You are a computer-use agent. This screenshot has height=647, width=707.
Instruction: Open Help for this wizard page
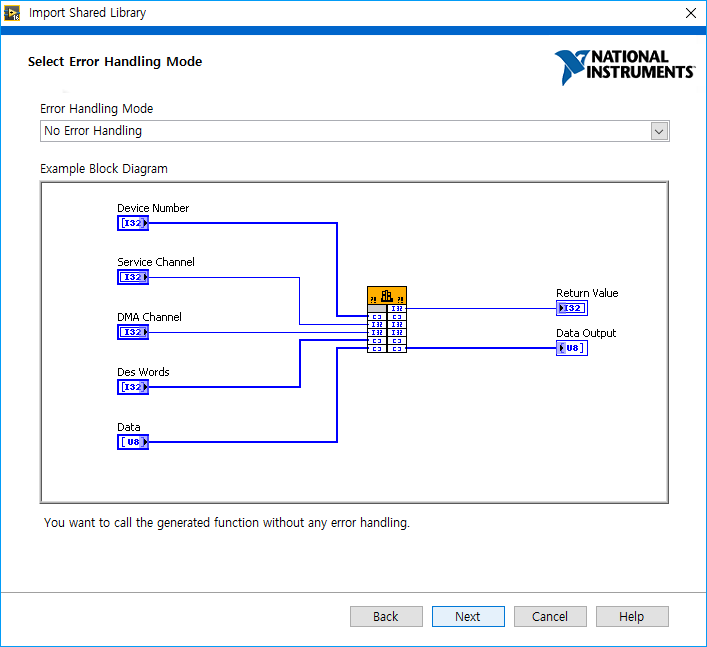632,616
